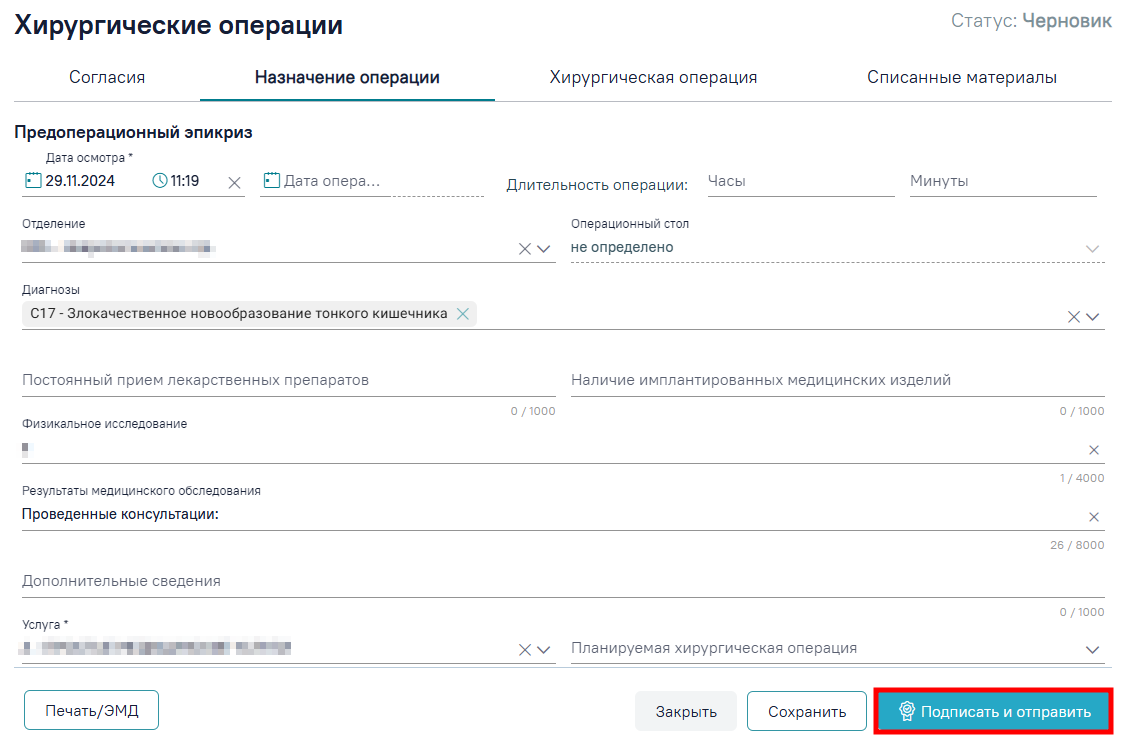The width and height of the screenshot is (1123, 746).
Task: Open calendar icon for examination date
Action: click(x=33, y=180)
